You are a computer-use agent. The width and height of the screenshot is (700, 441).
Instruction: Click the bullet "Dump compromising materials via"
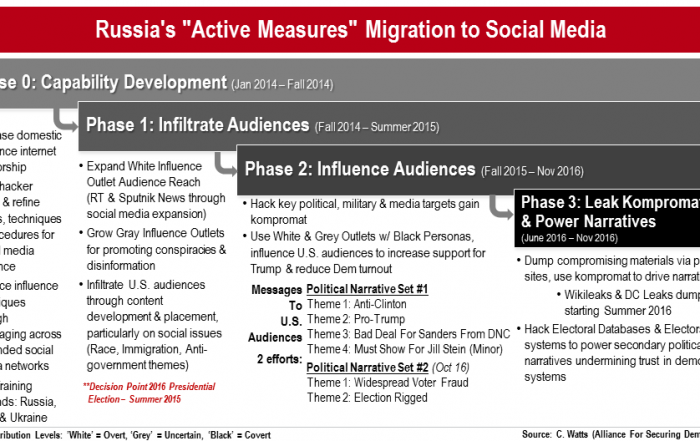point(608,261)
